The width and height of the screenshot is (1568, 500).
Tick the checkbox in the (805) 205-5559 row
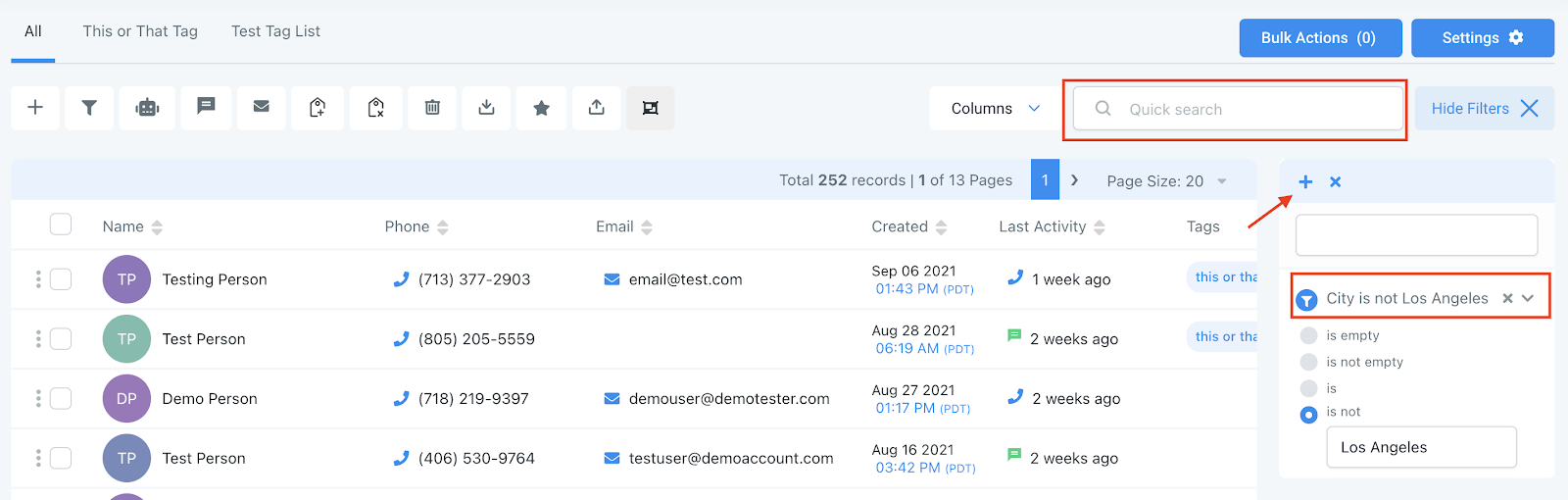tap(61, 339)
